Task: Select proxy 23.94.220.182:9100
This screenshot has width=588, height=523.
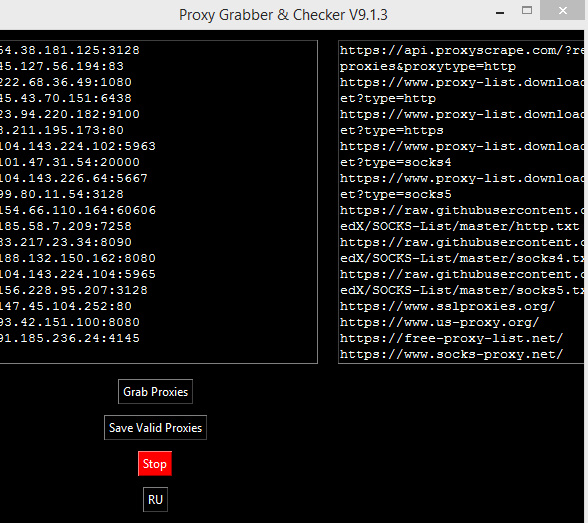Action: click(x=70, y=114)
